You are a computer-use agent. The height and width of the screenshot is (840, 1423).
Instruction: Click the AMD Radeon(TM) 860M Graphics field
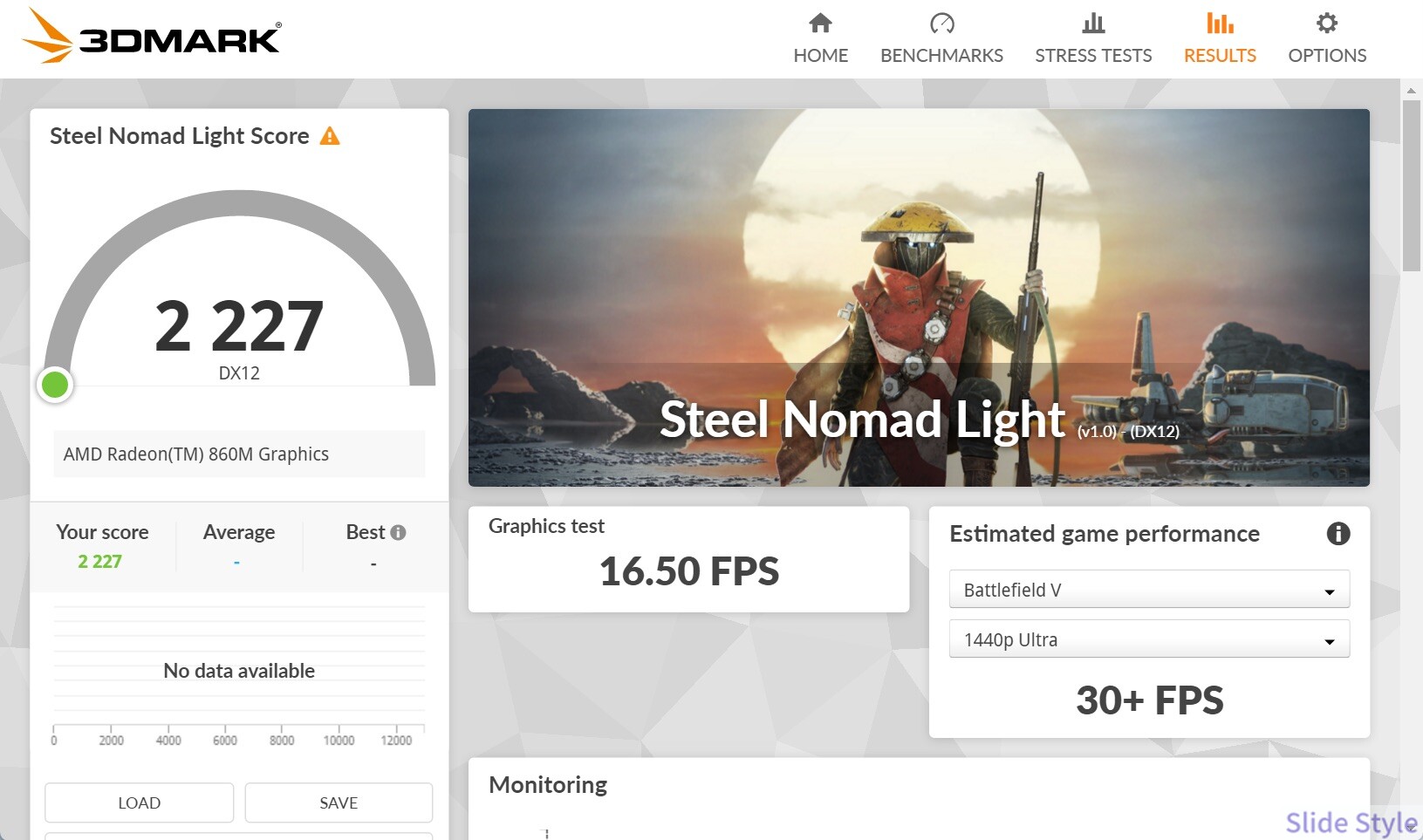(239, 454)
